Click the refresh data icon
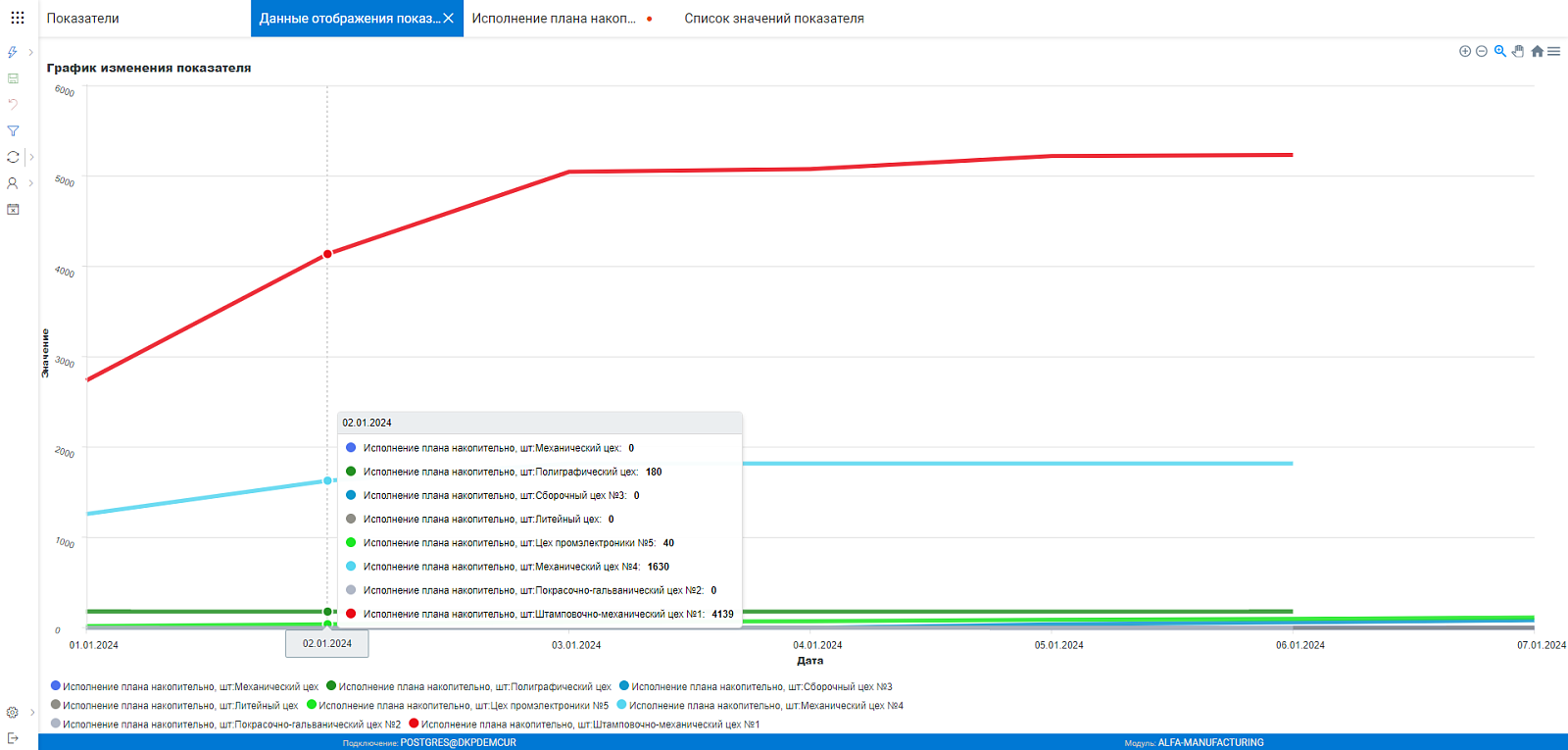The height and width of the screenshot is (750, 1568). pyautogui.click(x=13, y=157)
